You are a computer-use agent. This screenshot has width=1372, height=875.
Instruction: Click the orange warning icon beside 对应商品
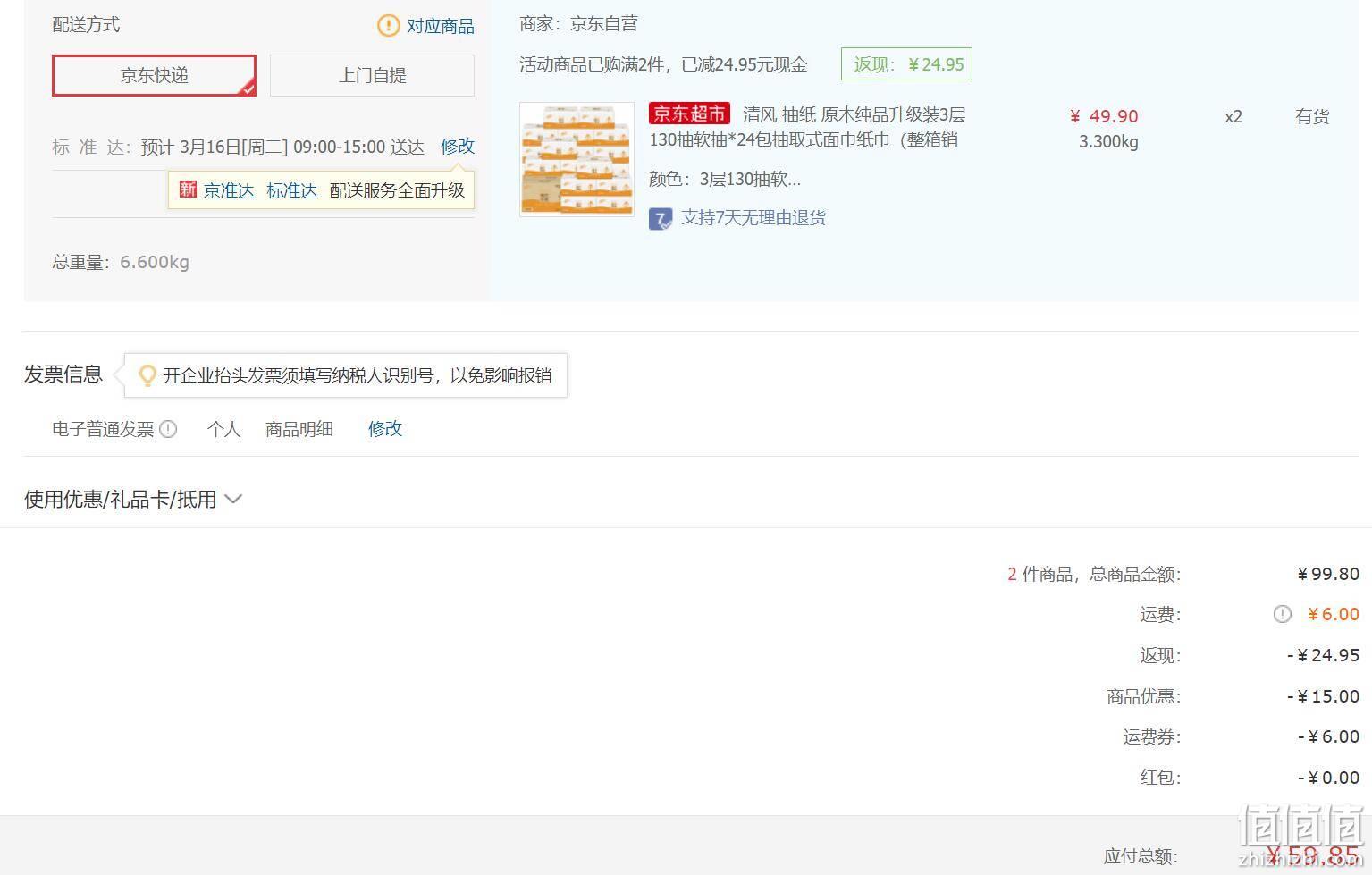coord(388,25)
